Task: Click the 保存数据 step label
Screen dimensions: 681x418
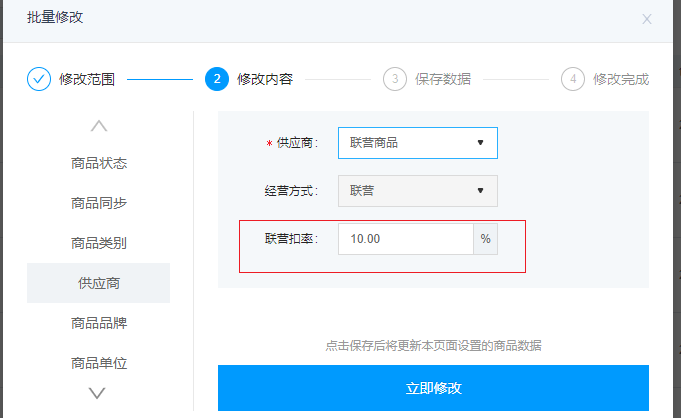Action: pyautogui.click(x=443, y=79)
